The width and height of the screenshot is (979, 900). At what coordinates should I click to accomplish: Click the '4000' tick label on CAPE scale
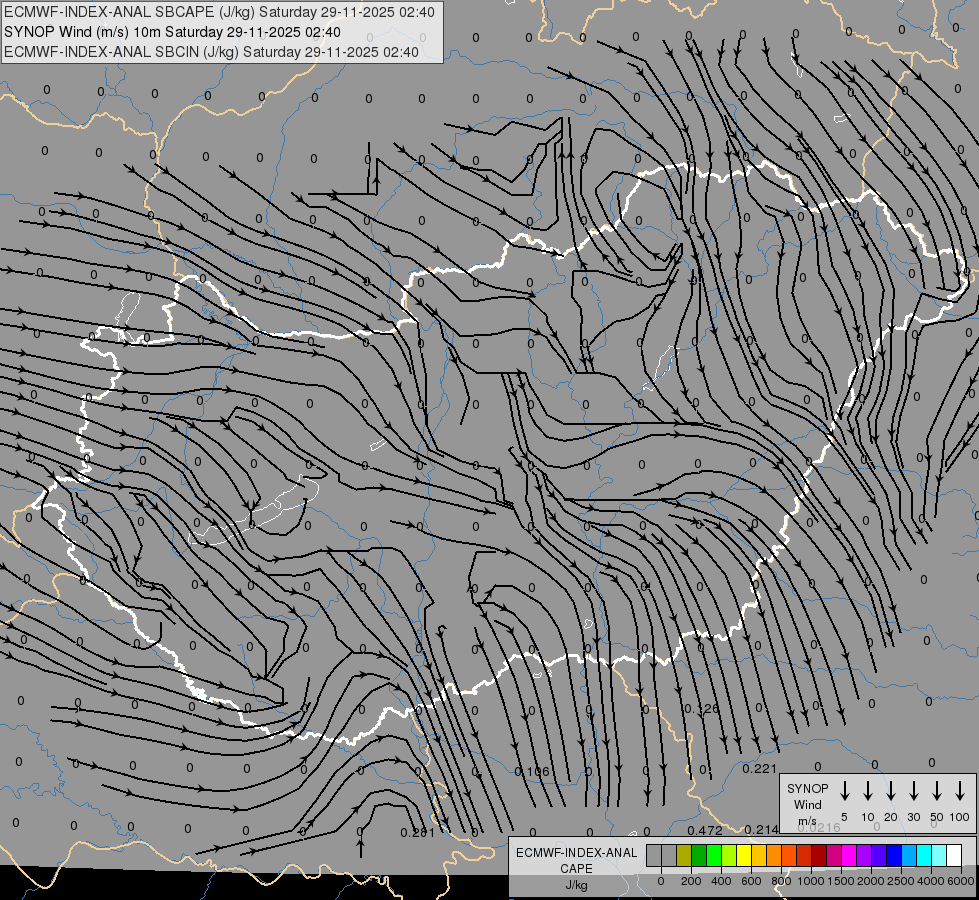[931, 881]
